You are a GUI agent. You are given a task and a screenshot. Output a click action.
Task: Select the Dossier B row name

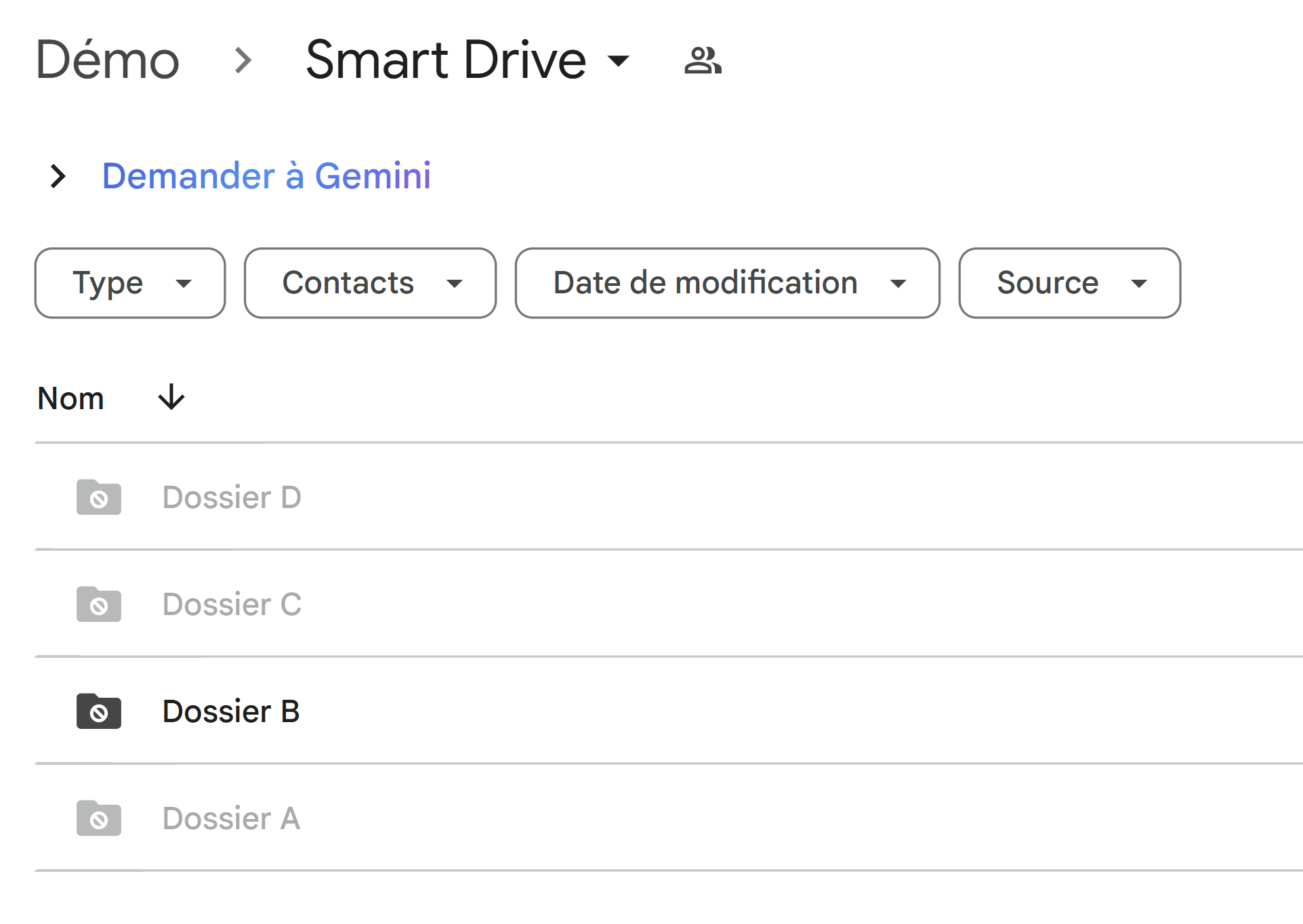click(x=231, y=711)
